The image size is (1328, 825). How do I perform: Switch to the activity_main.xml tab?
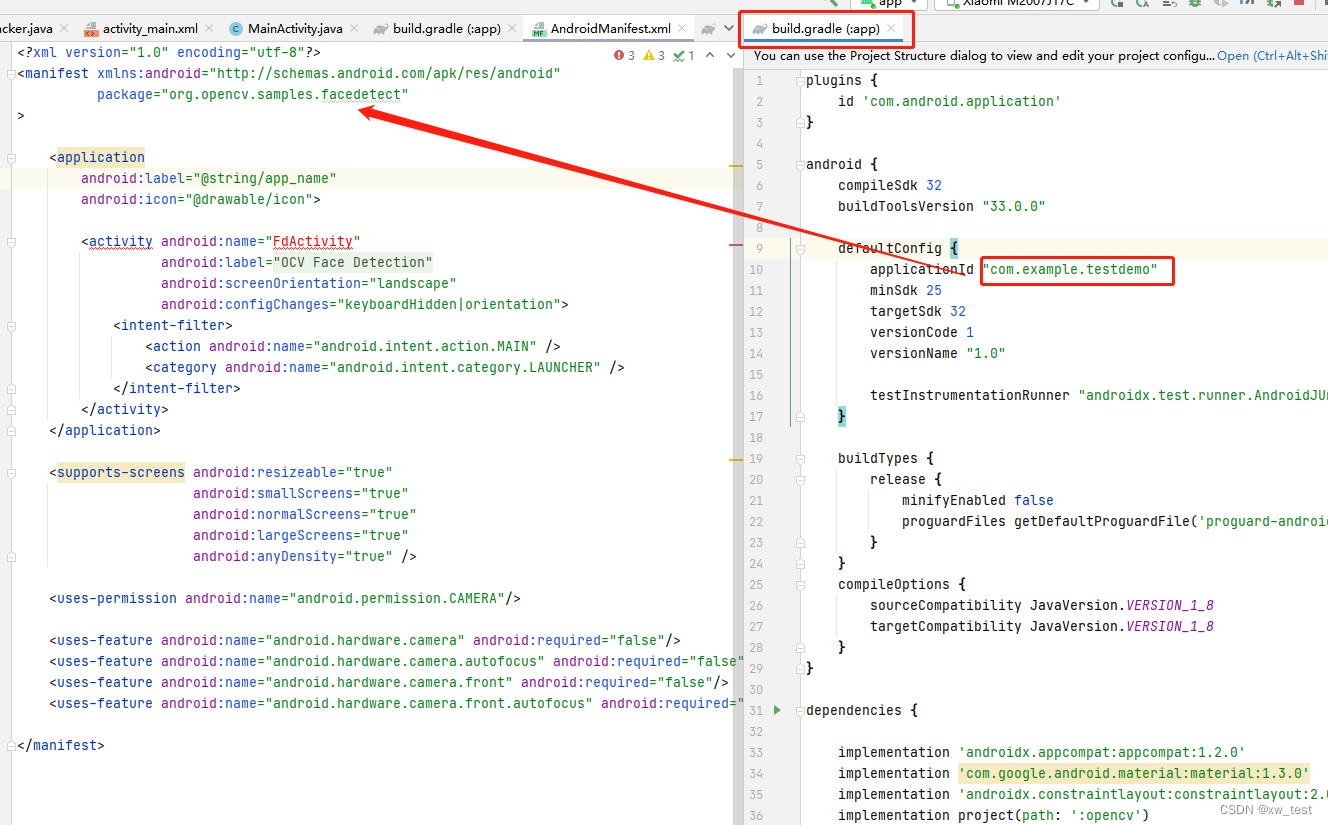click(150, 29)
